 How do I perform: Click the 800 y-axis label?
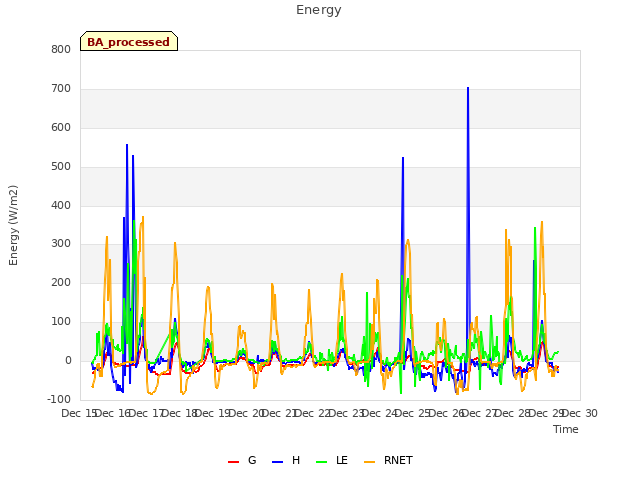[x=61, y=50]
